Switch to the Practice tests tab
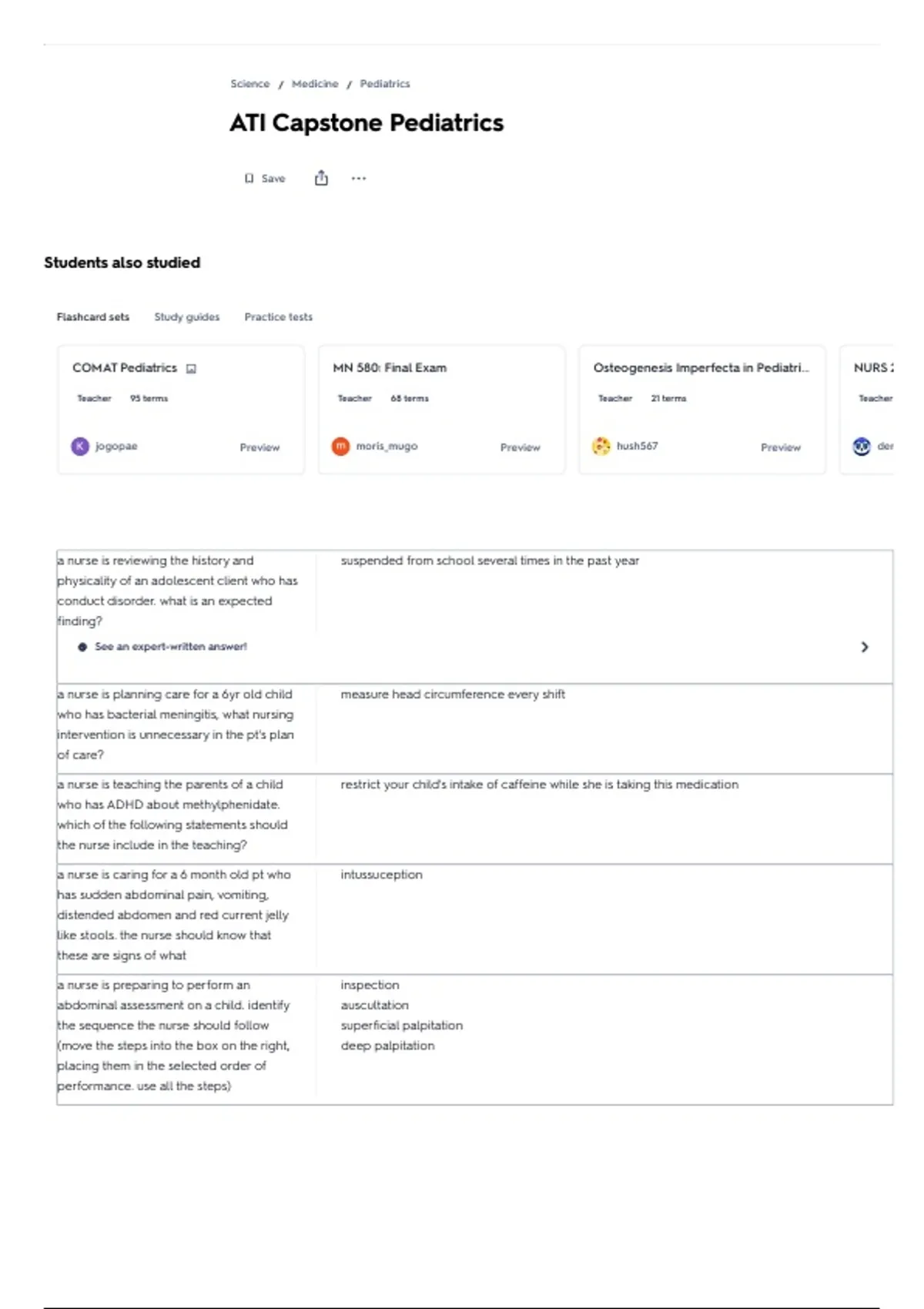This screenshot has width=924, height=1309. [279, 317]
